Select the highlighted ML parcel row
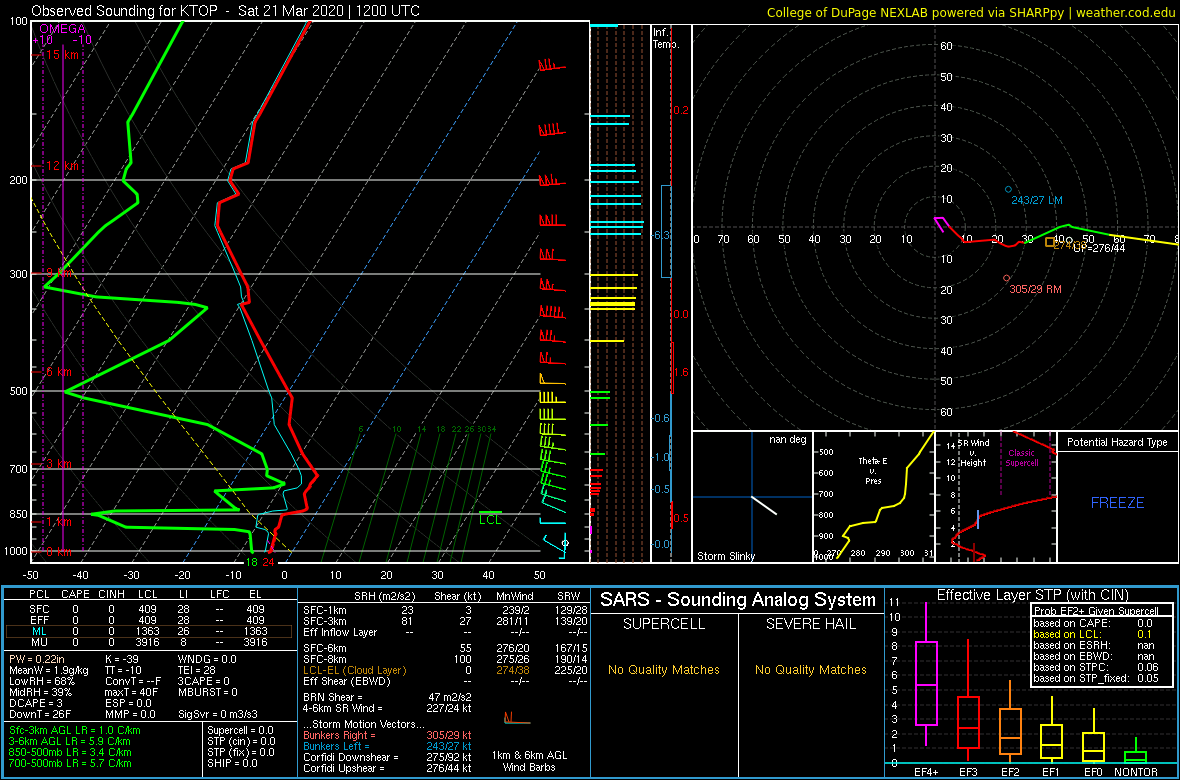The height and width of the screenshot is (780, 1180). [x=149, y=632]
